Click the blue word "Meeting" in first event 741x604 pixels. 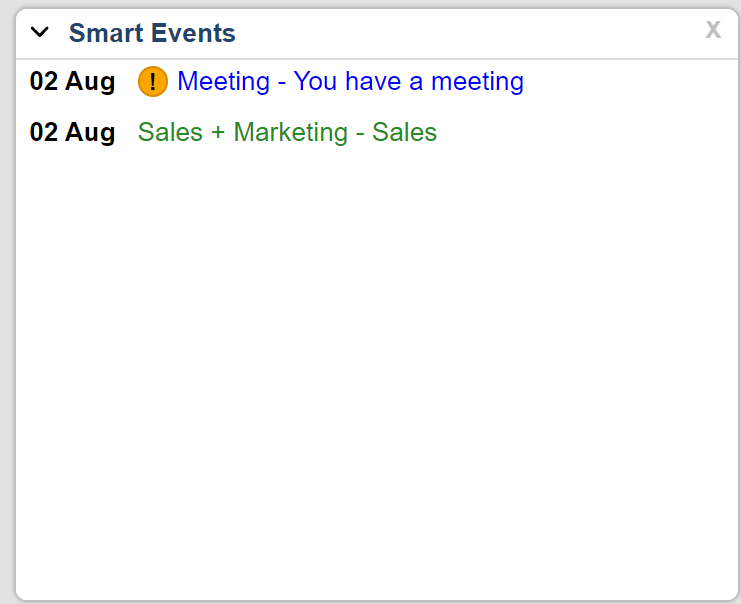223,81
